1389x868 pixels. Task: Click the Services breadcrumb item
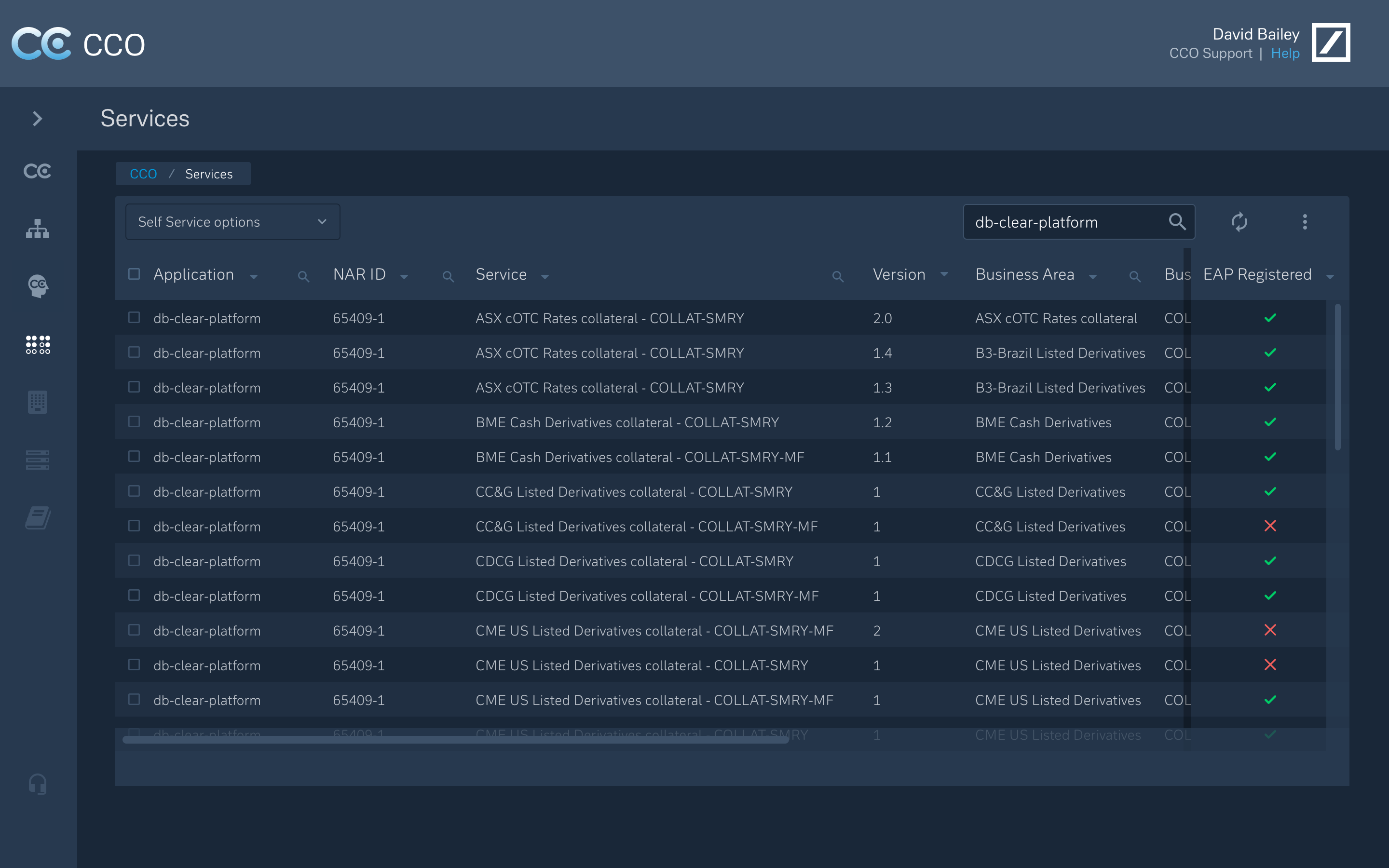point(209,174)
